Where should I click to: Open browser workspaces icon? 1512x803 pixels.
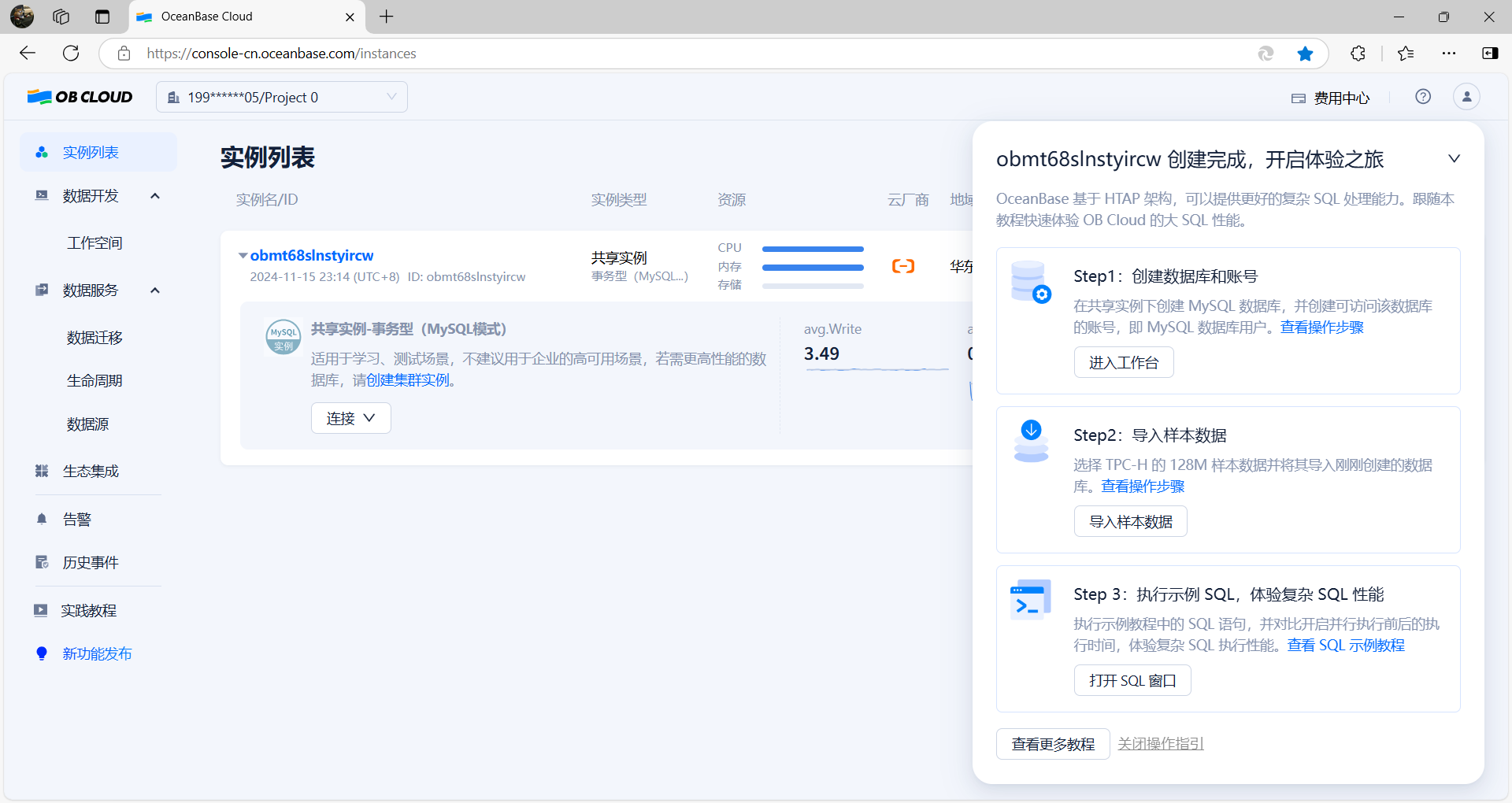tap(61, 17)
